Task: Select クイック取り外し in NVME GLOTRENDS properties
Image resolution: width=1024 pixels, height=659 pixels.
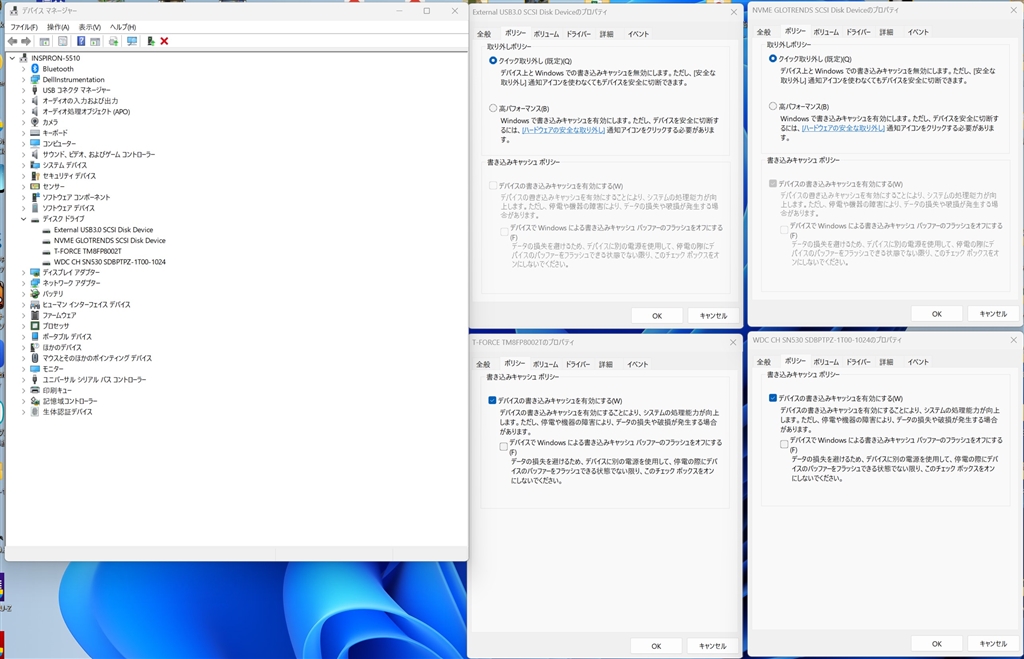Action: point(773,58)
